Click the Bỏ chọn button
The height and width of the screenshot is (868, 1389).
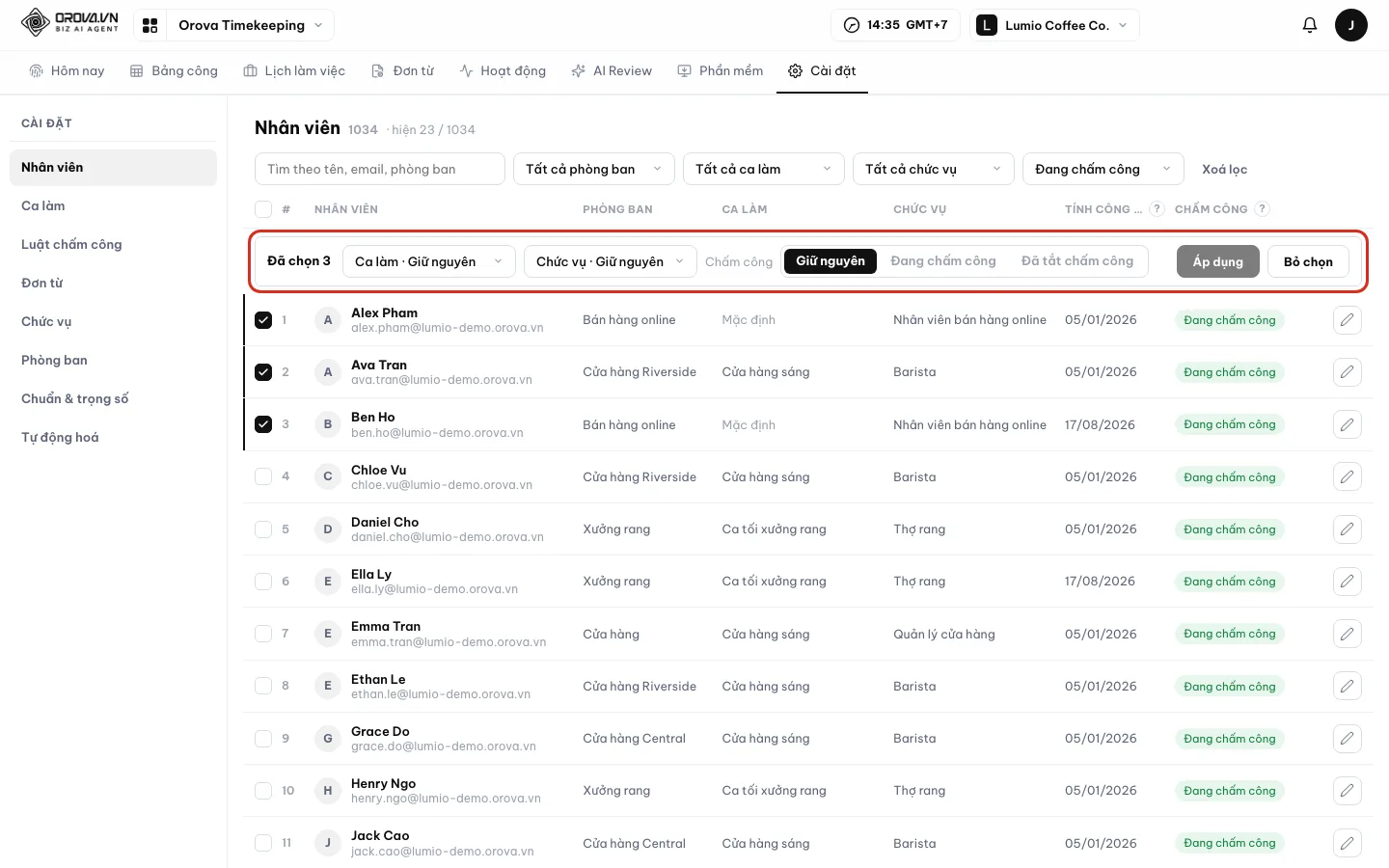1308,261
